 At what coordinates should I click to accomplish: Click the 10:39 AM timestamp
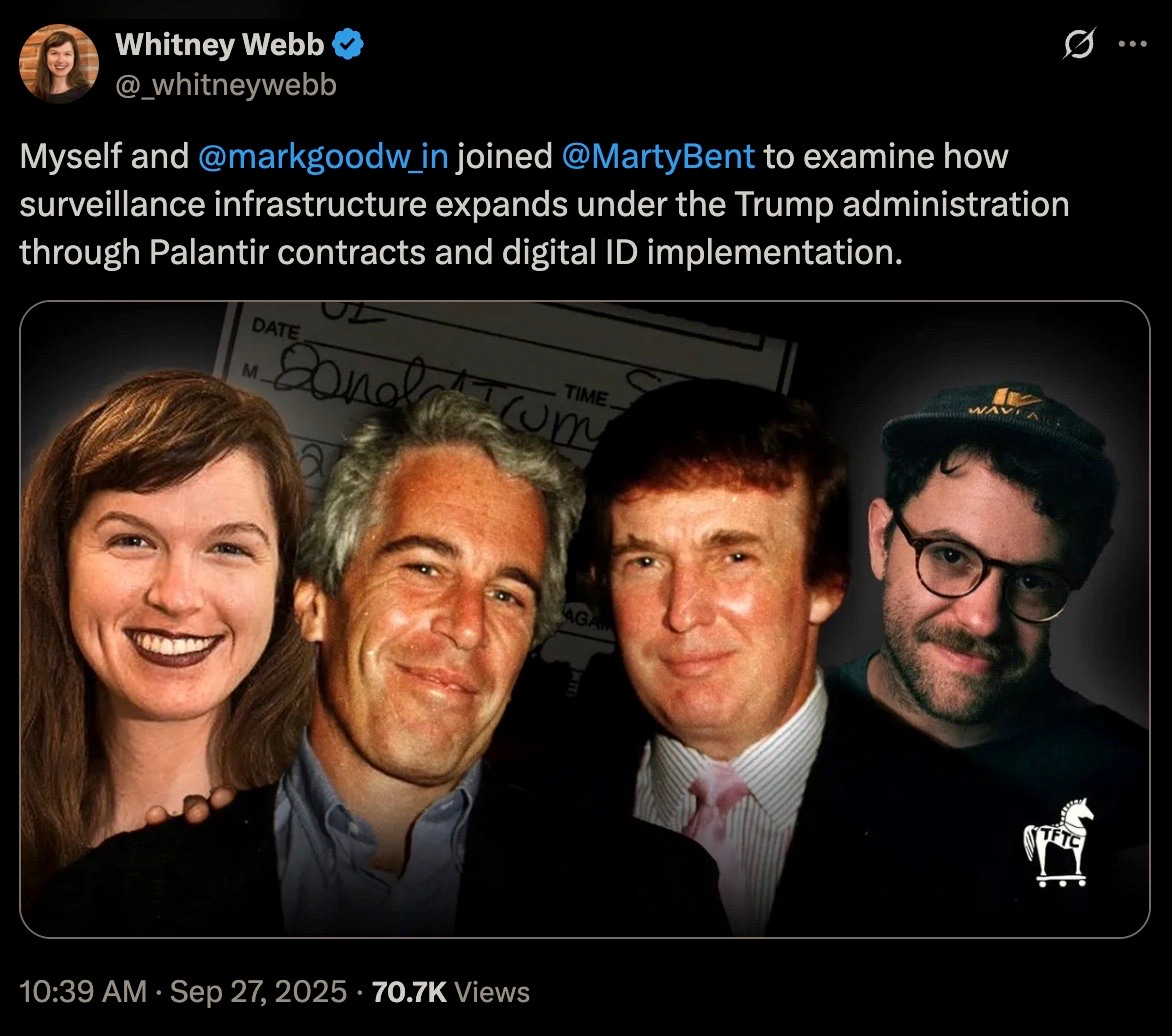[x=83, y=992]
